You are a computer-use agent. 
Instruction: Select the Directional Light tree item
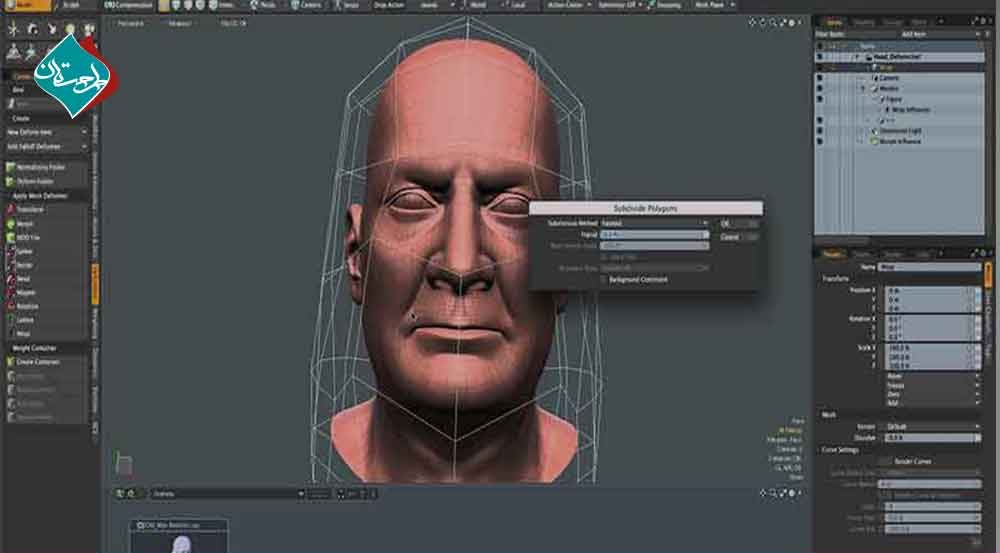click(x=901, y=131)
